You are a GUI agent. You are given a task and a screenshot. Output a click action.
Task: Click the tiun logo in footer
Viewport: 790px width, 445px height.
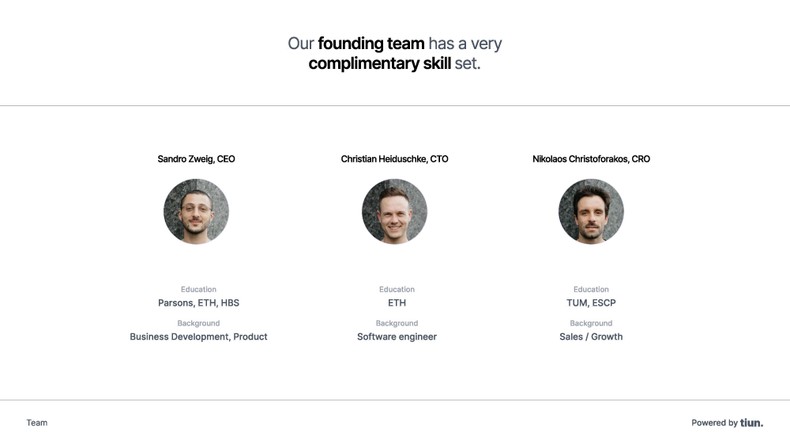tap(752, 423)
